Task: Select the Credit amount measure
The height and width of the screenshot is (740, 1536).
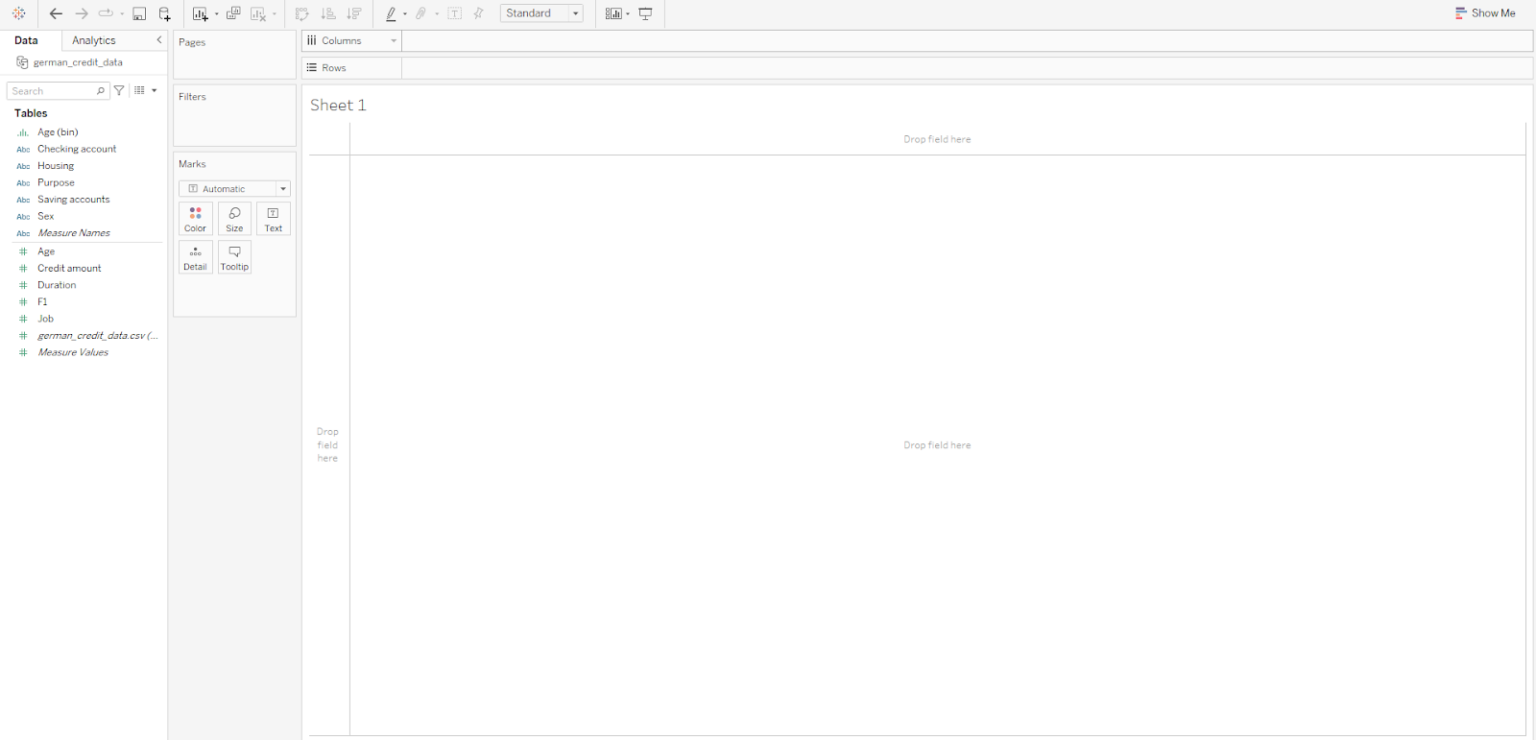Action: [69, 267]
